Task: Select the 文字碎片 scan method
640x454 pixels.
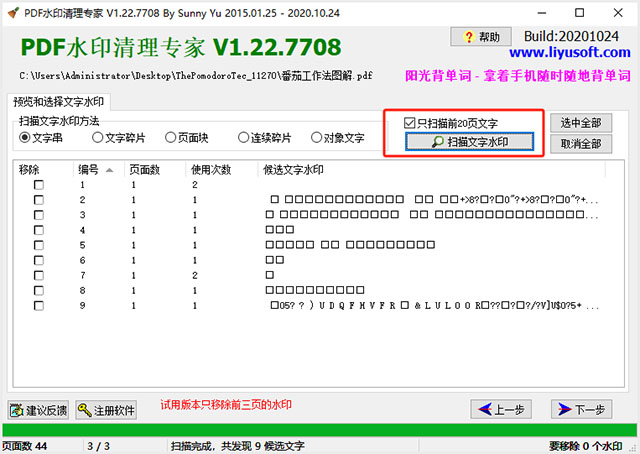Action: point(119,138)
